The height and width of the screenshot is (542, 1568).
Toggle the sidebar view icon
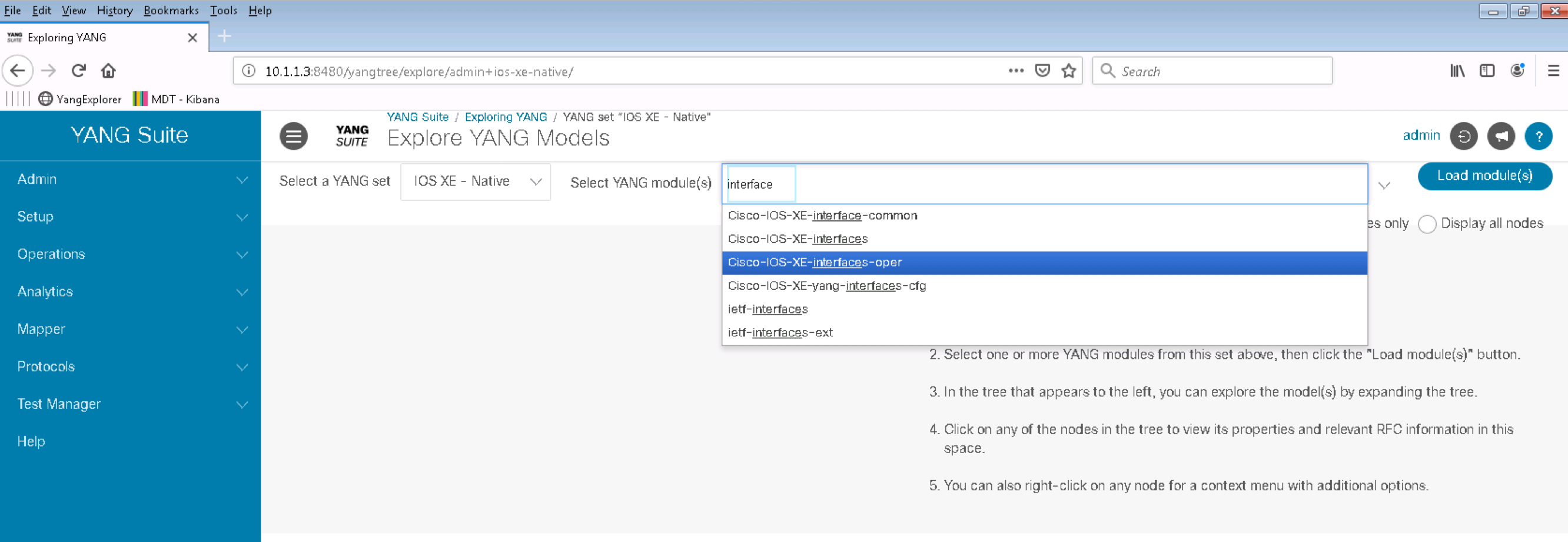tap(1487, 71)
